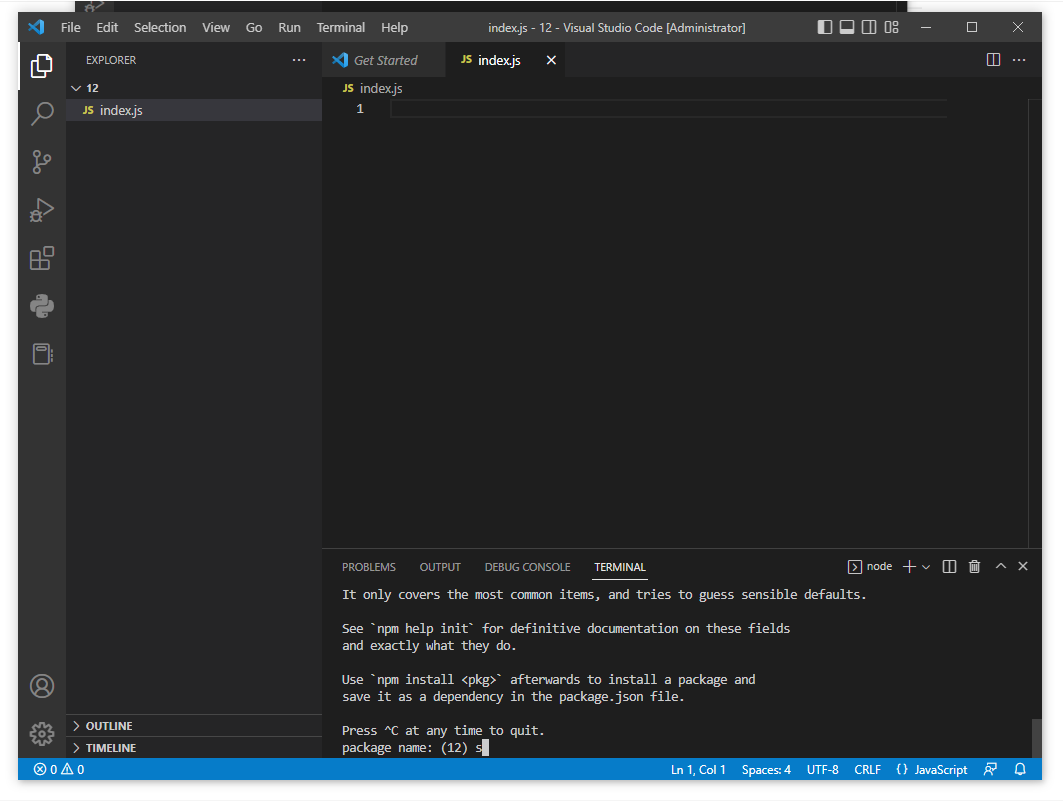Click the VS Code logo in title bar

tap(36, 27)
